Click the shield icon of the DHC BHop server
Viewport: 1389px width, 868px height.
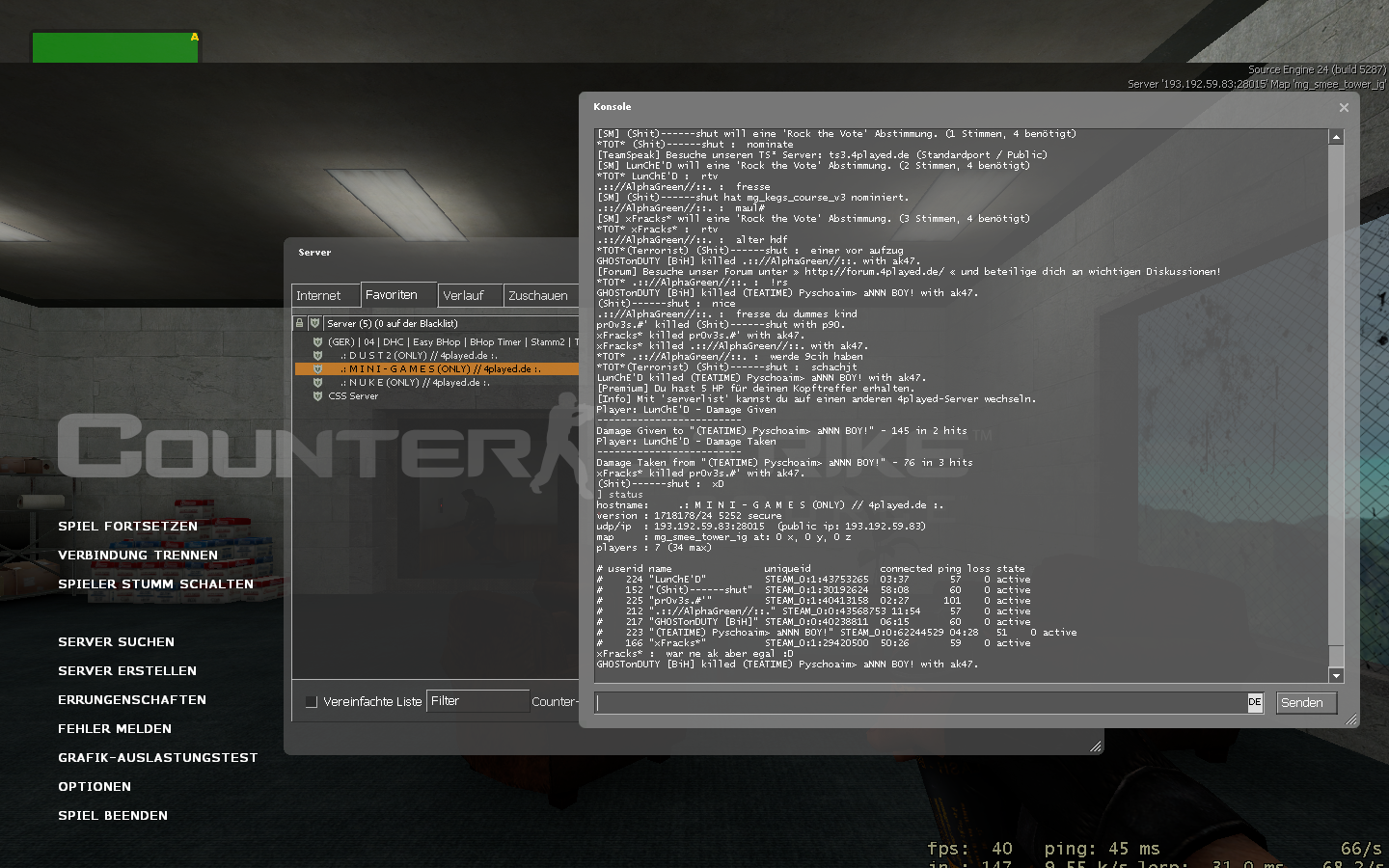coord(317,341)
